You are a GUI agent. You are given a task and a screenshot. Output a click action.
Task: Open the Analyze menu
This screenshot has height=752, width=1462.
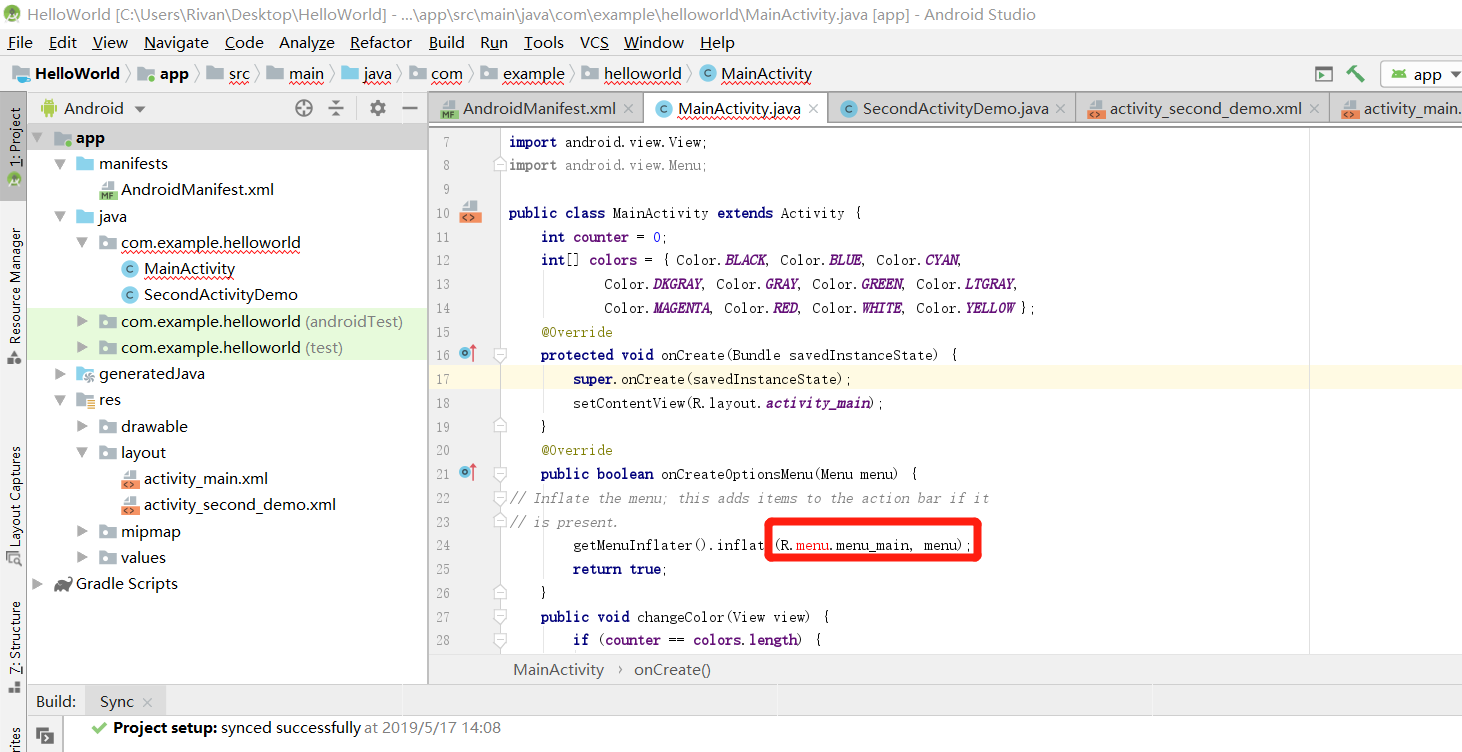tap(307, 42)
